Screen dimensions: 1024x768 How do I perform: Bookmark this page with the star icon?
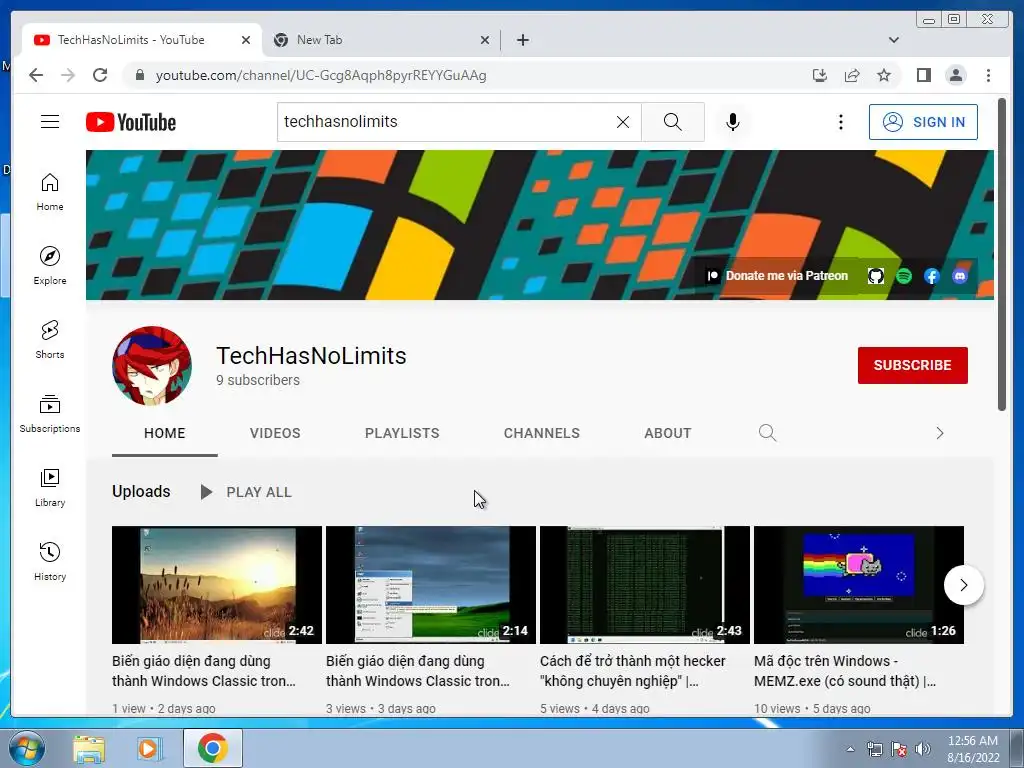click(884, 75)
